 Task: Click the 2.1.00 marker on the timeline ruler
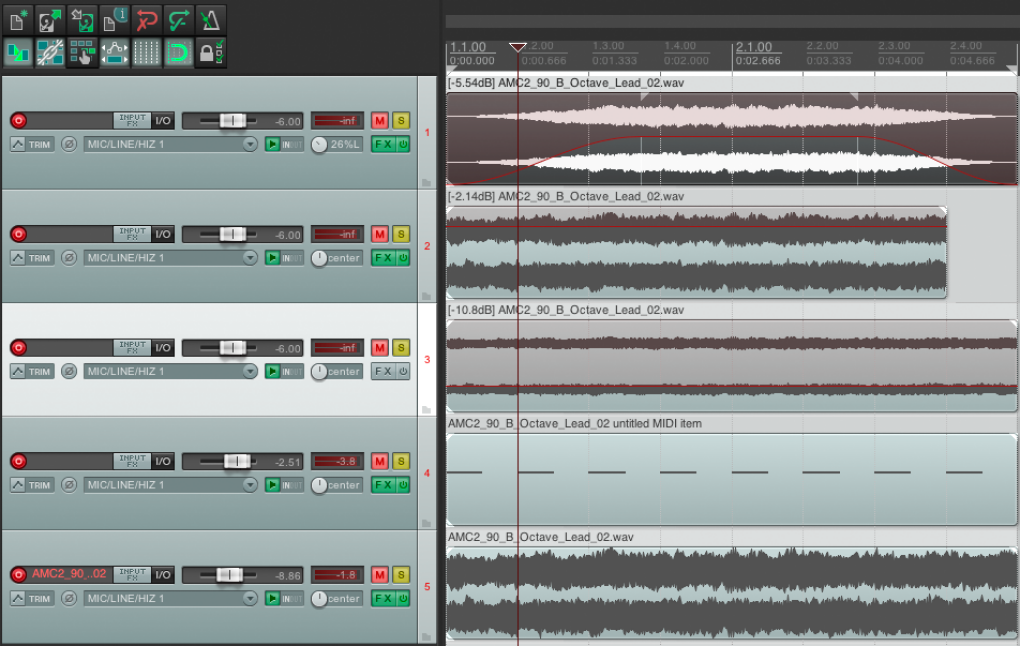tap(754, 47)
